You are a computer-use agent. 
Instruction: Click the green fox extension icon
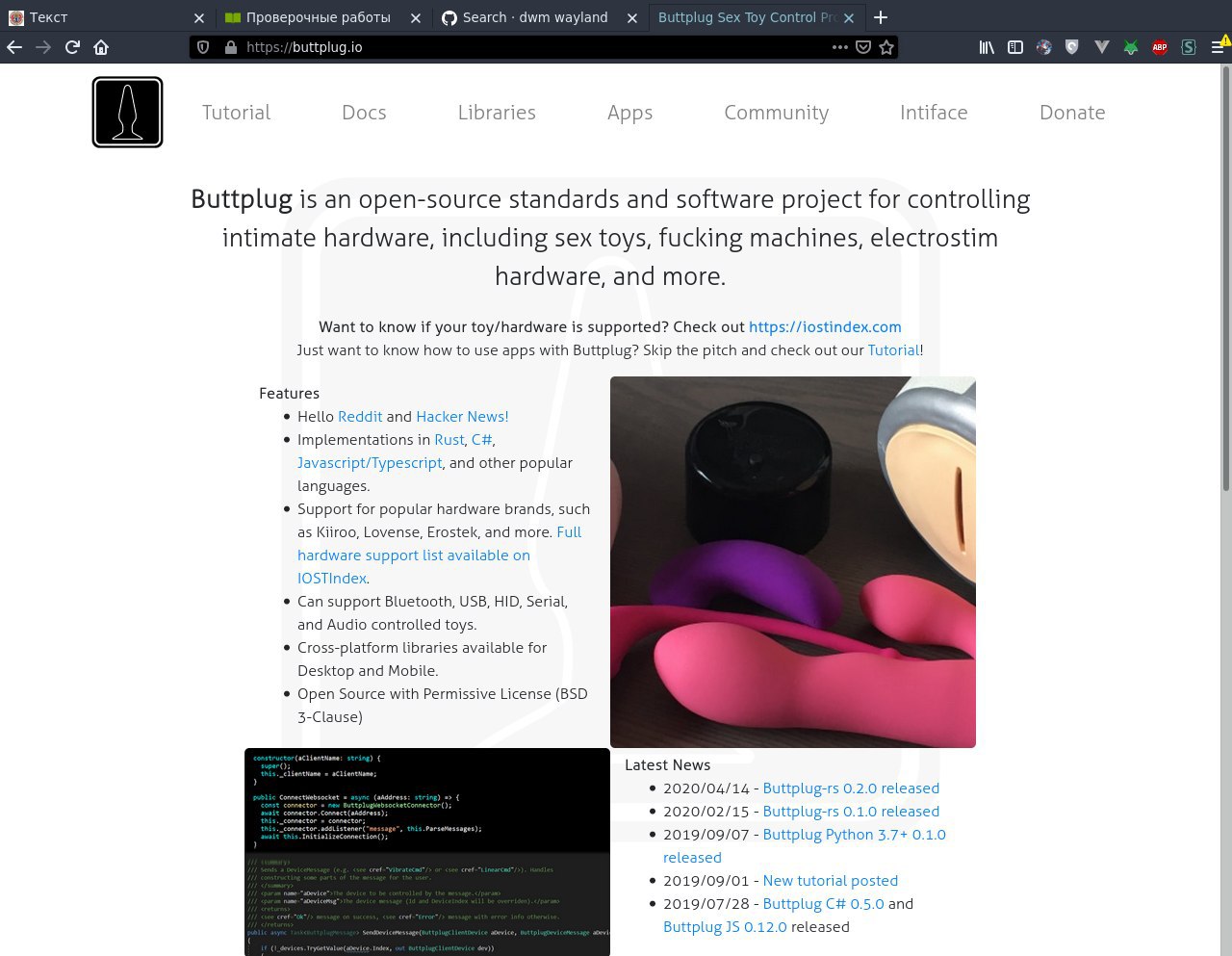click(1131, 47)
